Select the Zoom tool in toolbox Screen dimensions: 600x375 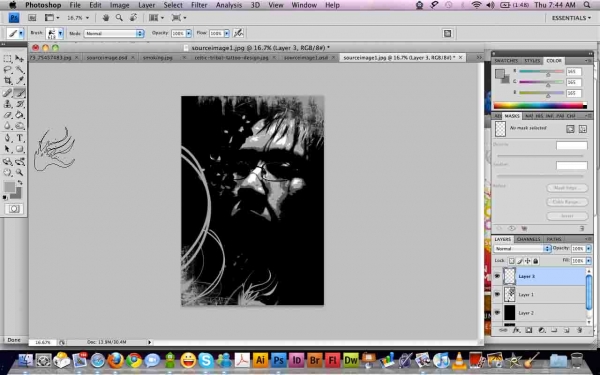click(20, 173)
